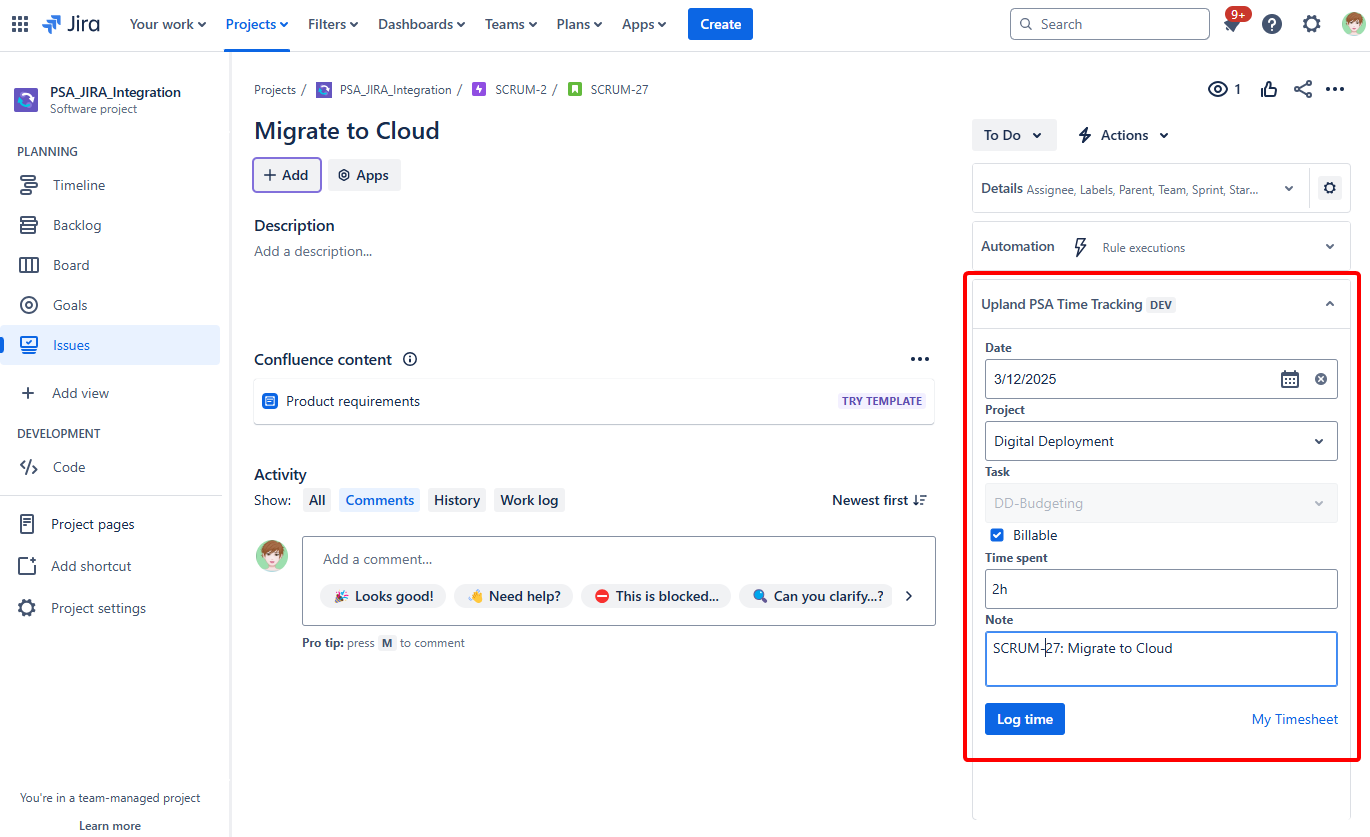Click the Jira logo
Image resolution: width=1370 pixels, height=837 pixels.
coord(71,24)
